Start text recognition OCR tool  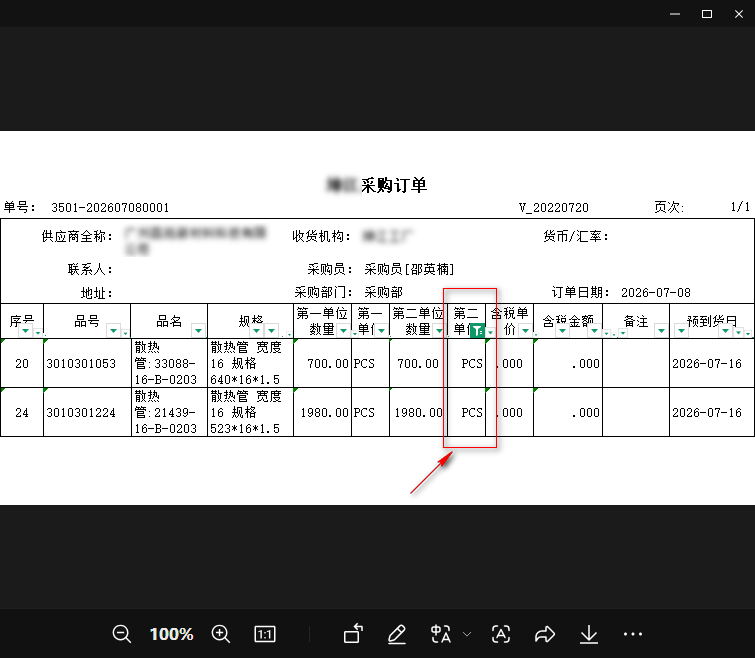501,634
